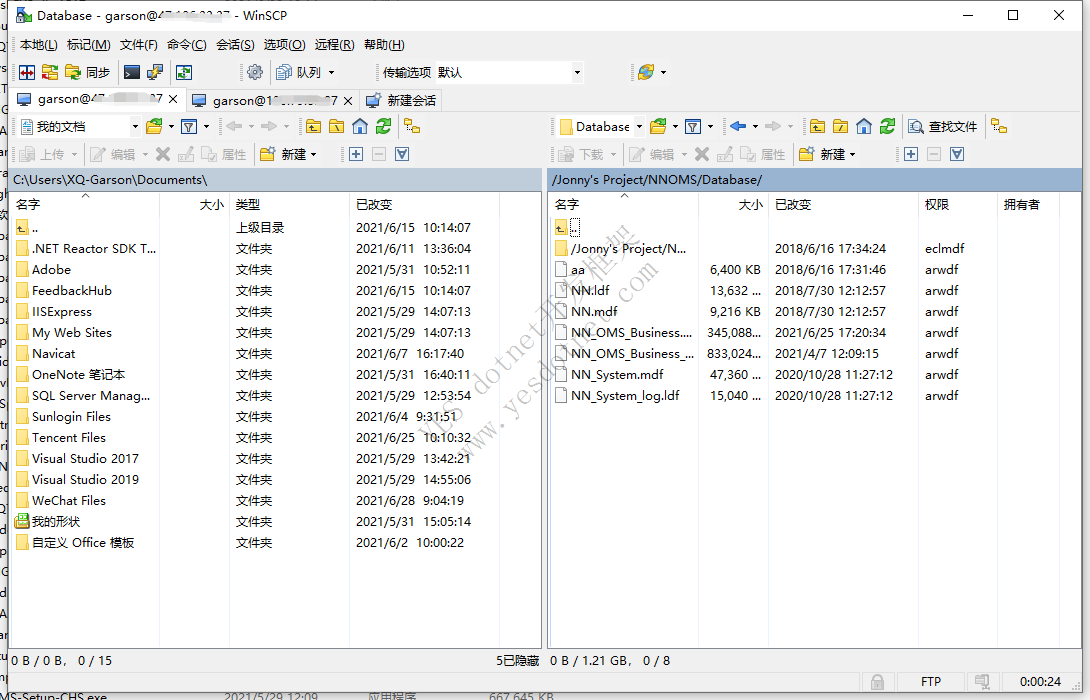
Task: Click the remote panel filter icon
Action: coord(692,127)
